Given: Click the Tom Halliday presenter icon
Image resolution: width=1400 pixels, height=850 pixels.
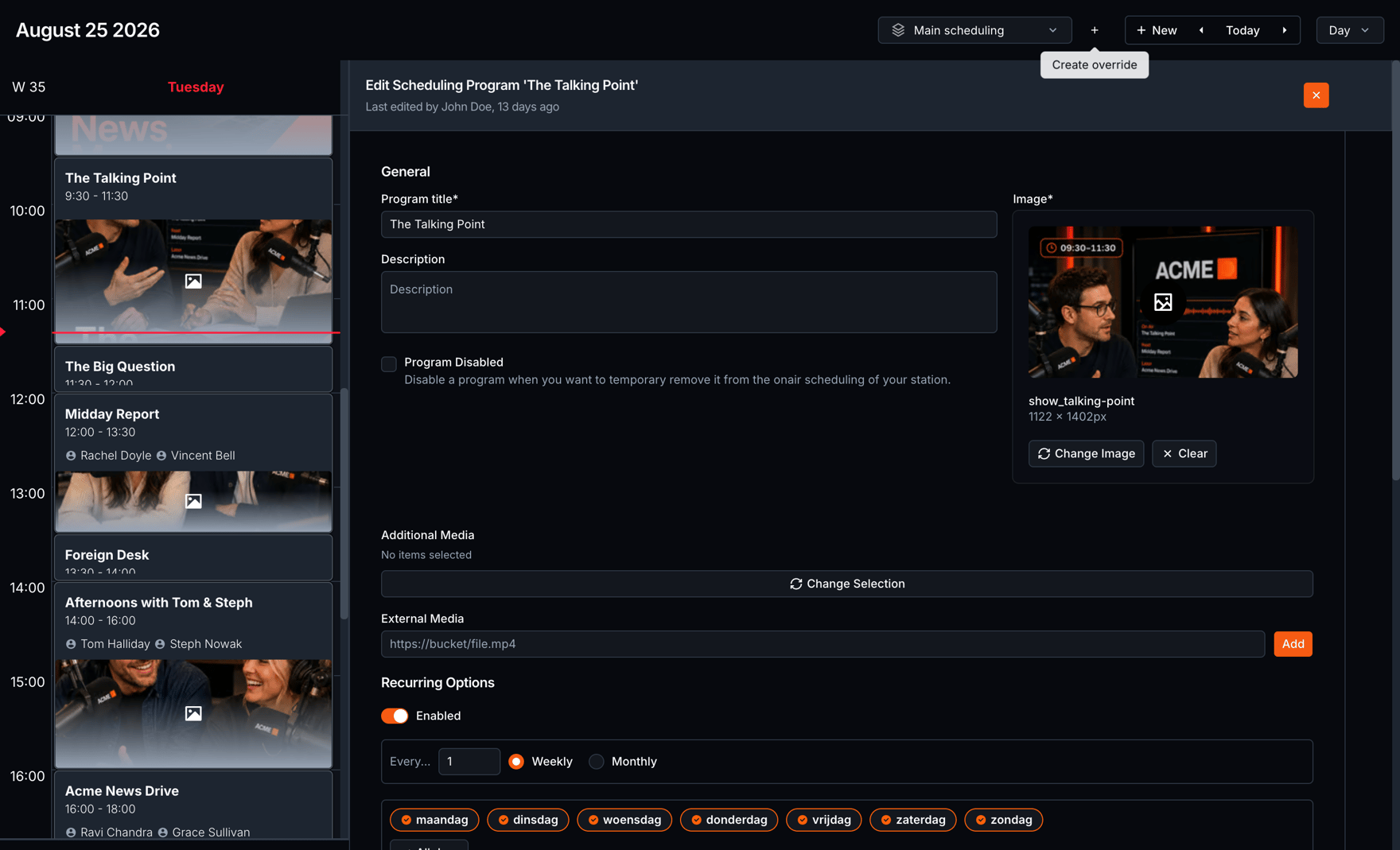Looking at the screenshot, I should point(71,644).
